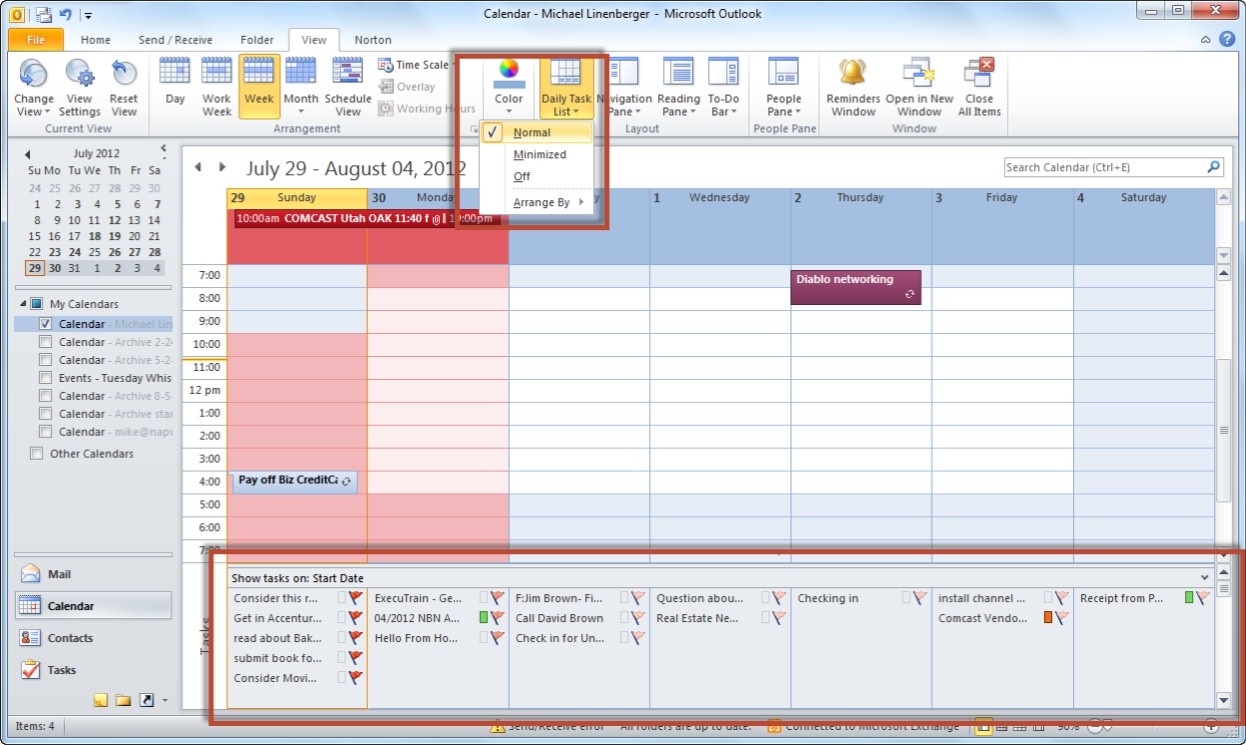1246x745 pixels.
Task: Click the View Settings icon
Action: point(79,85)
